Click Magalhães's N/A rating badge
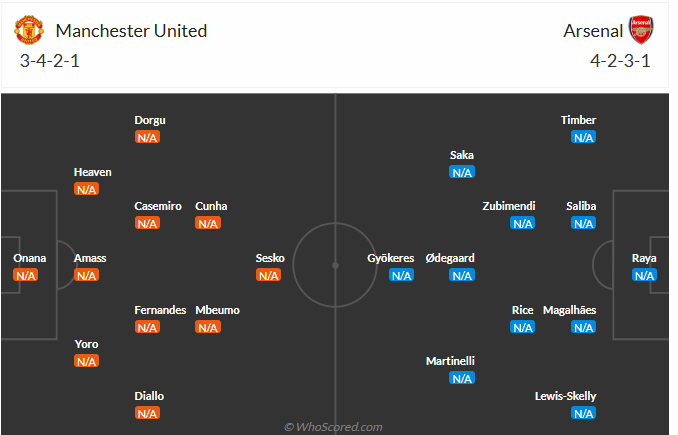678x435 pixels. [x=583, y=327]
